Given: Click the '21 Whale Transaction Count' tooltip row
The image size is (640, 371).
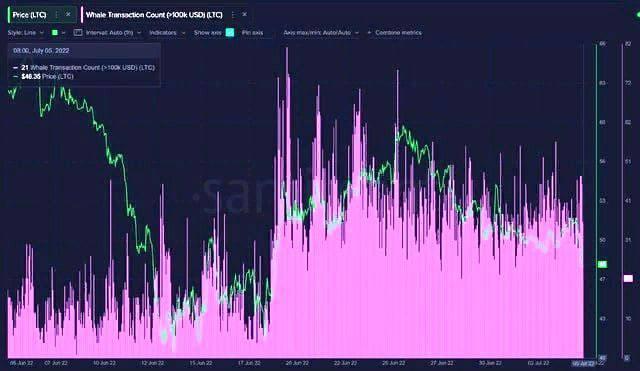Looking at the screenshot, I should tap(84, 68).
